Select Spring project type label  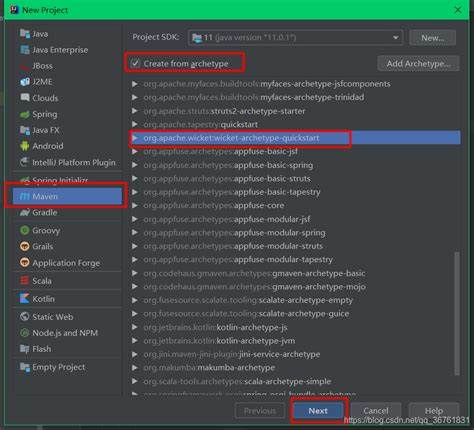pos(45,114)
